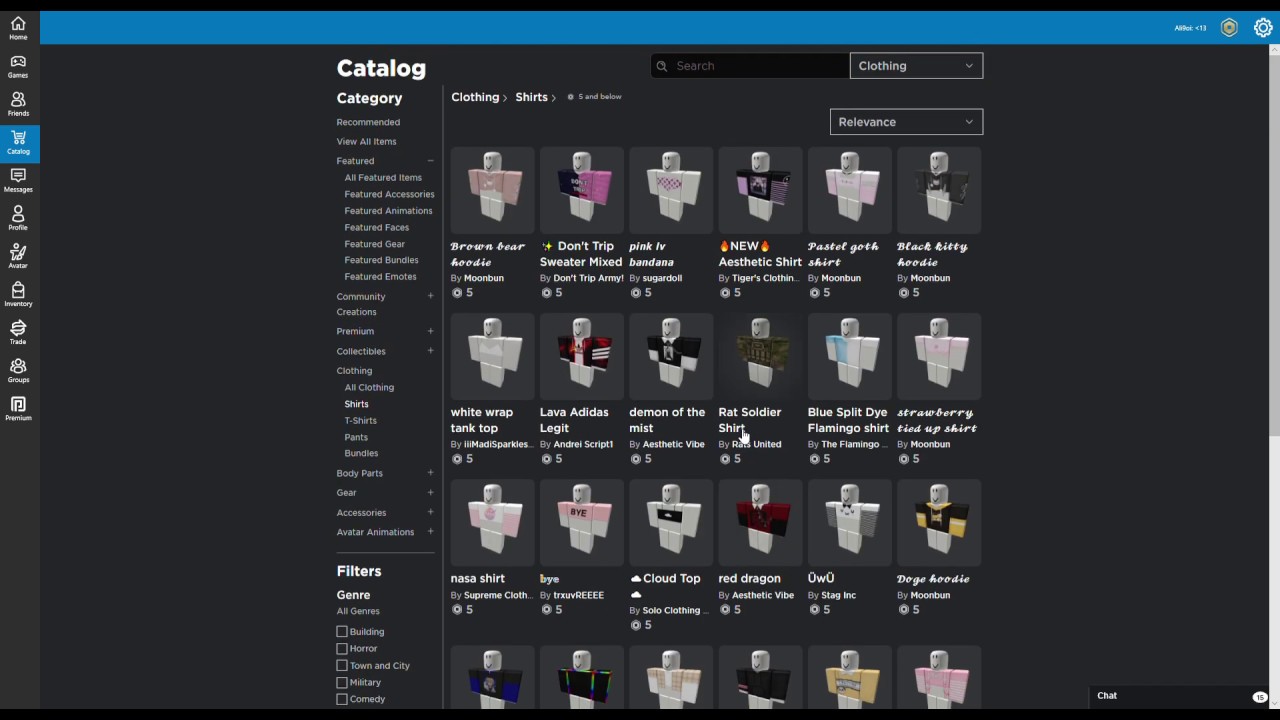Open the Lava Adidas Legit thumbnail
Viewport: 1280px width, 720px height.
click(x=582, y=356)
